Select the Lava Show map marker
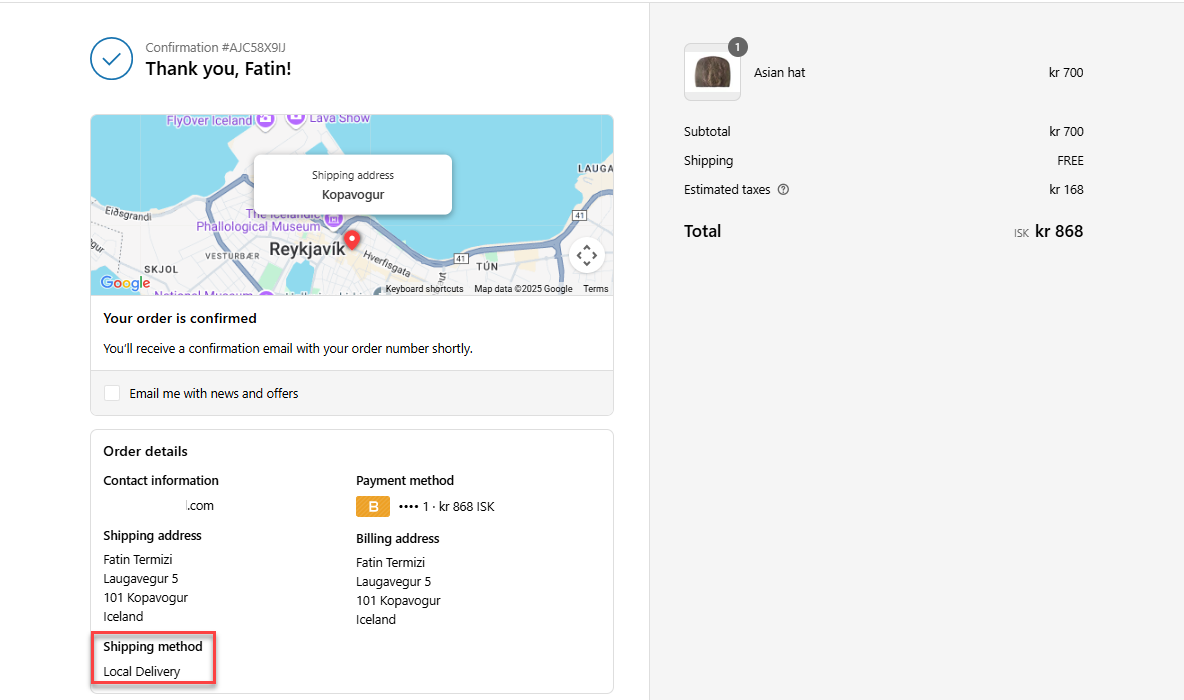 coord(296,119)
